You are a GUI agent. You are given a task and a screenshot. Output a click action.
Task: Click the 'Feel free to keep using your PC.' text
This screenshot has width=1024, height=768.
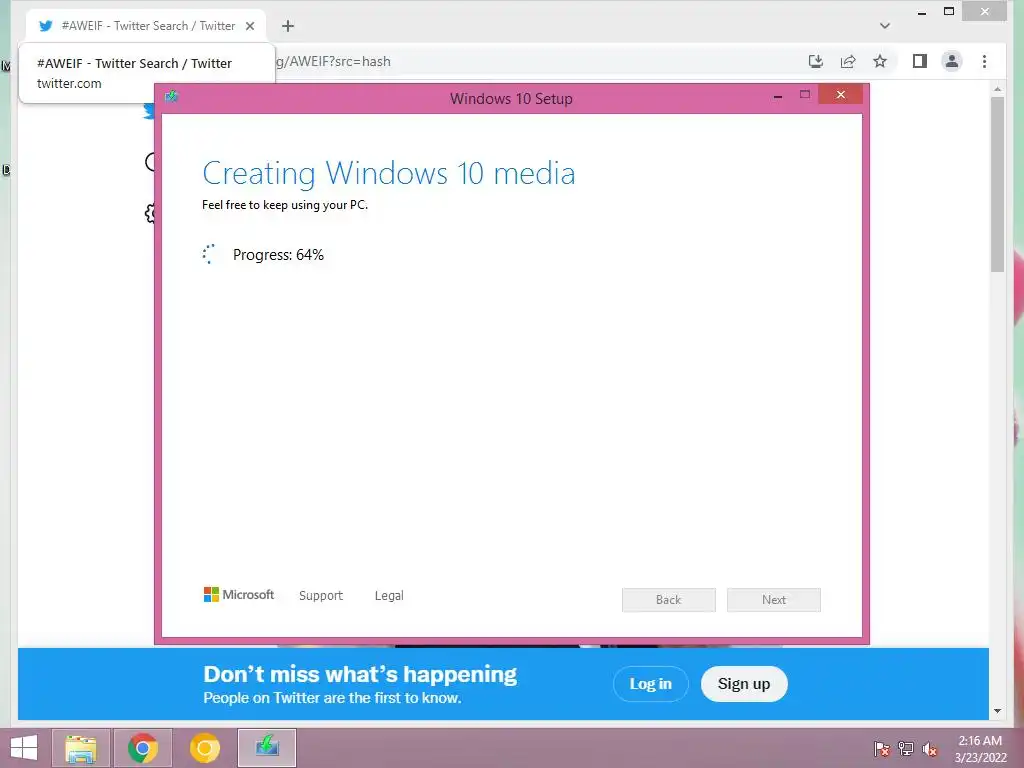coord(285,205)
